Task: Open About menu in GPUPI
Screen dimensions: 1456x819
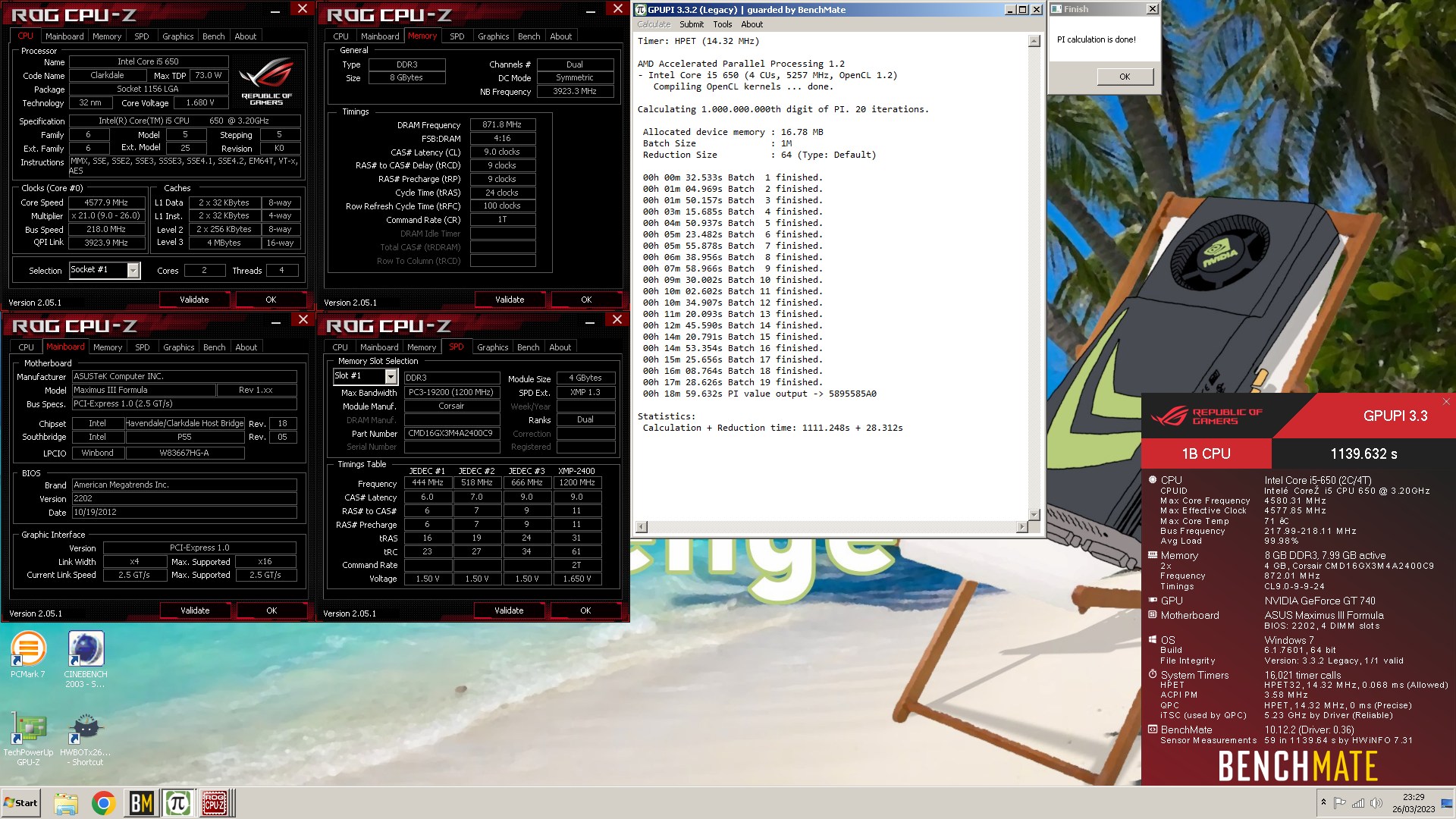Action: [x=752, y=24]
